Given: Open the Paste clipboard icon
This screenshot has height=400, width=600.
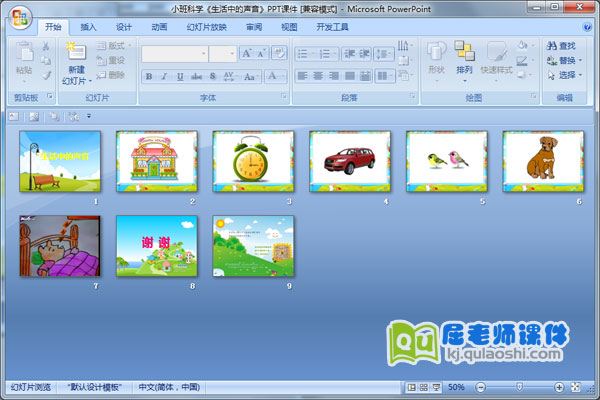Looking at the screenshot, I should tap(24, 52).
